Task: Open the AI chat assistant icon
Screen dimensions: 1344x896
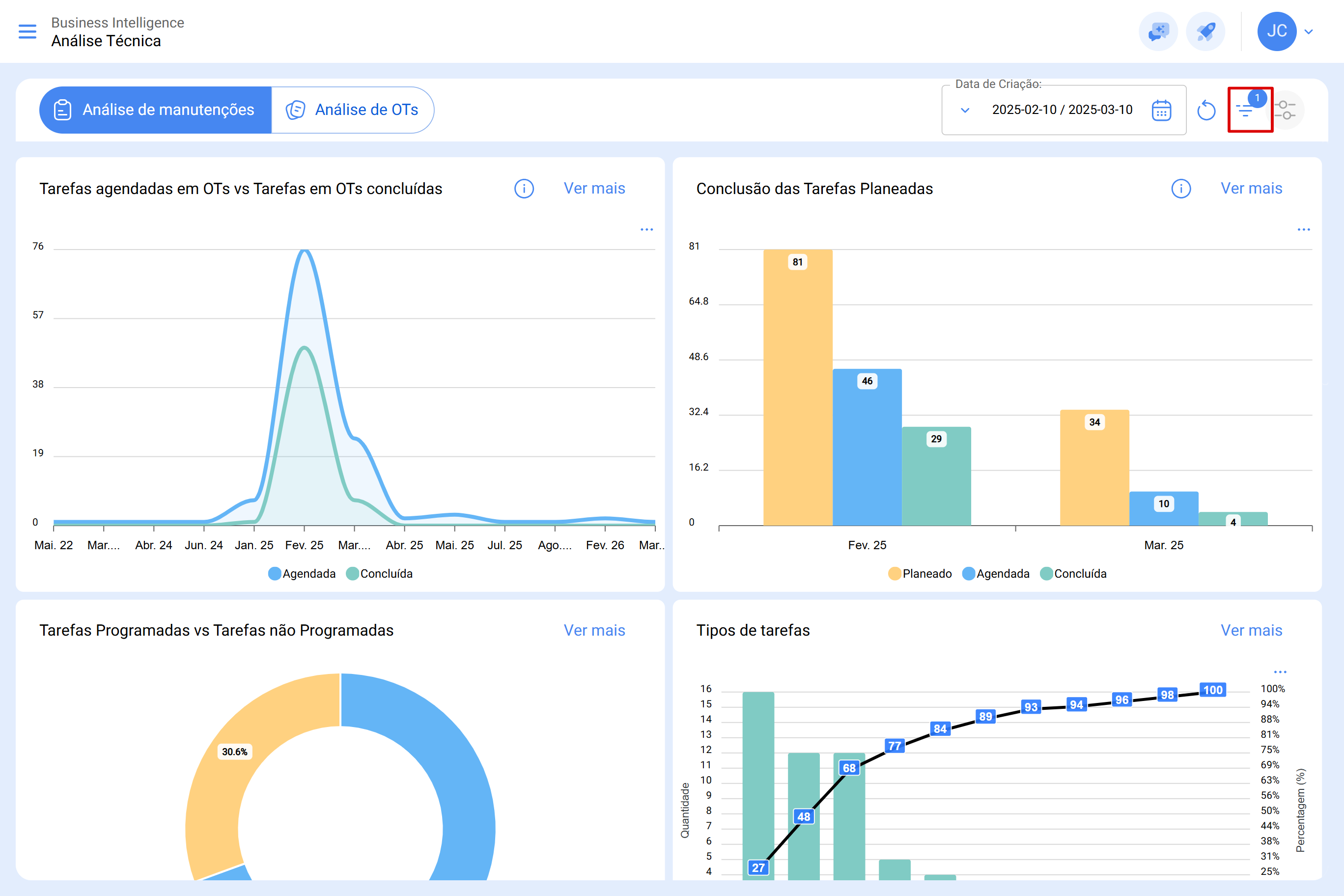Action: pyautogui.click(x=1158, y=31)
